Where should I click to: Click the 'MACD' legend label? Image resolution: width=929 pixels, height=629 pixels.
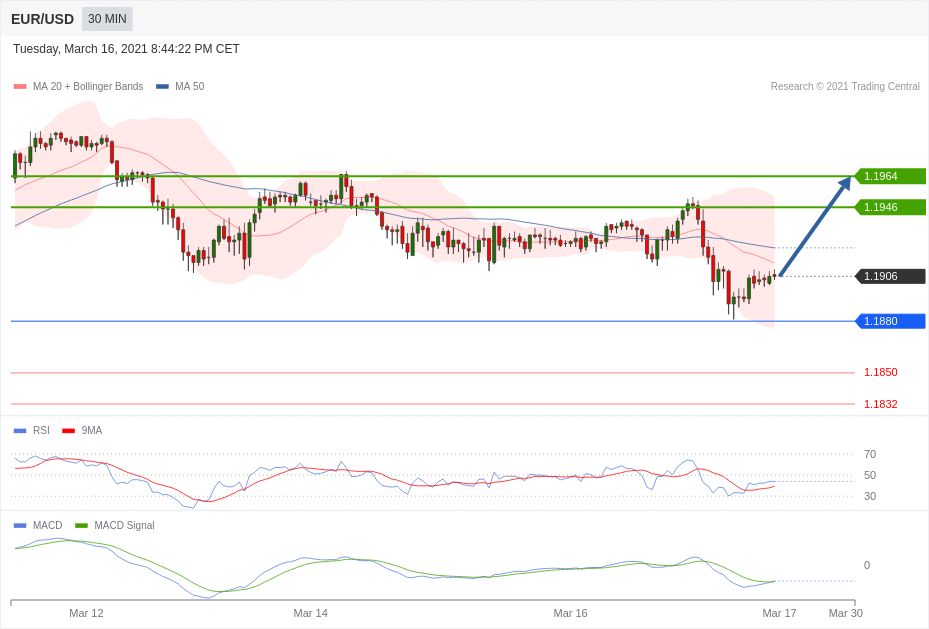(47, 525)
